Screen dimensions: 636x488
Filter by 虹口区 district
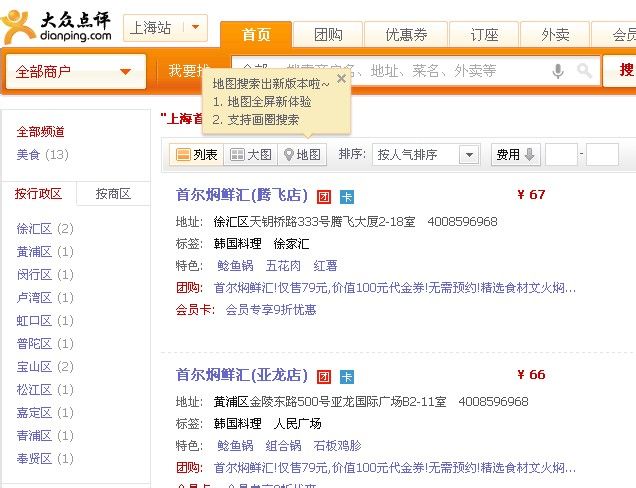(x=45, y=321)
